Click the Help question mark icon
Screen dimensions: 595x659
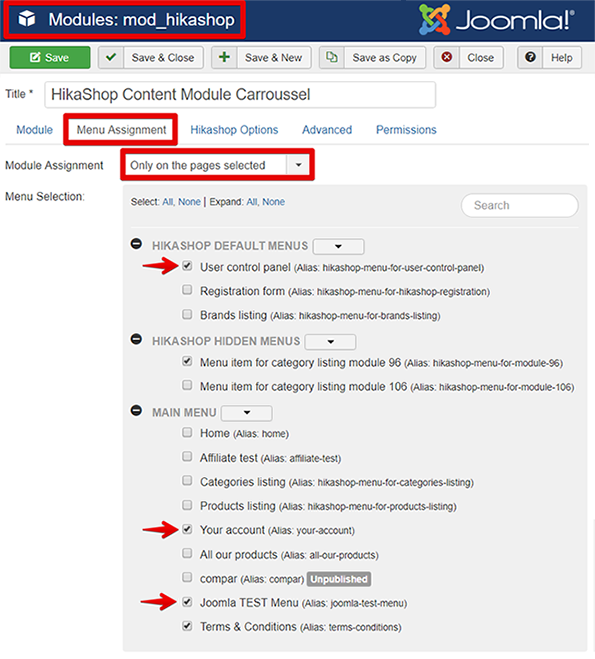click(530, 57)
